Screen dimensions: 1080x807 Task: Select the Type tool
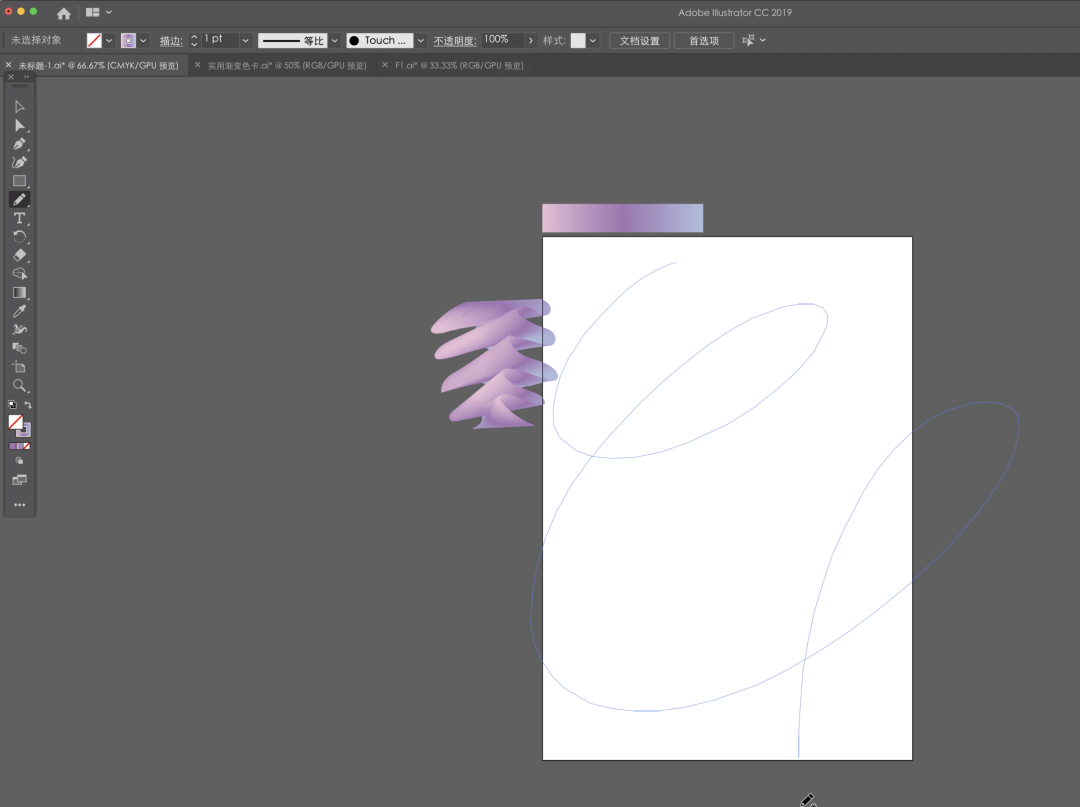19,218
